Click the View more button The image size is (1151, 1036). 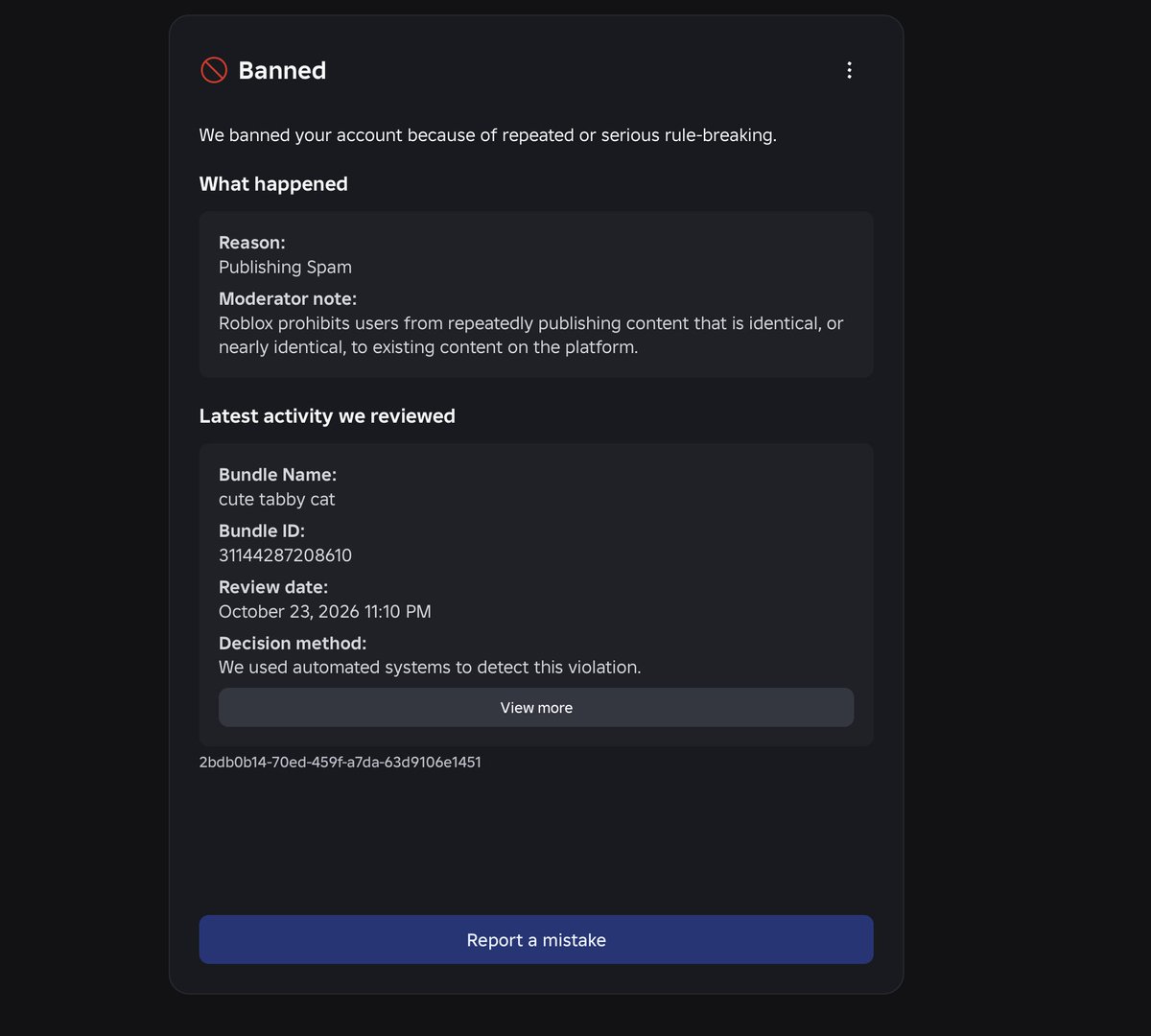coord(536,707)
